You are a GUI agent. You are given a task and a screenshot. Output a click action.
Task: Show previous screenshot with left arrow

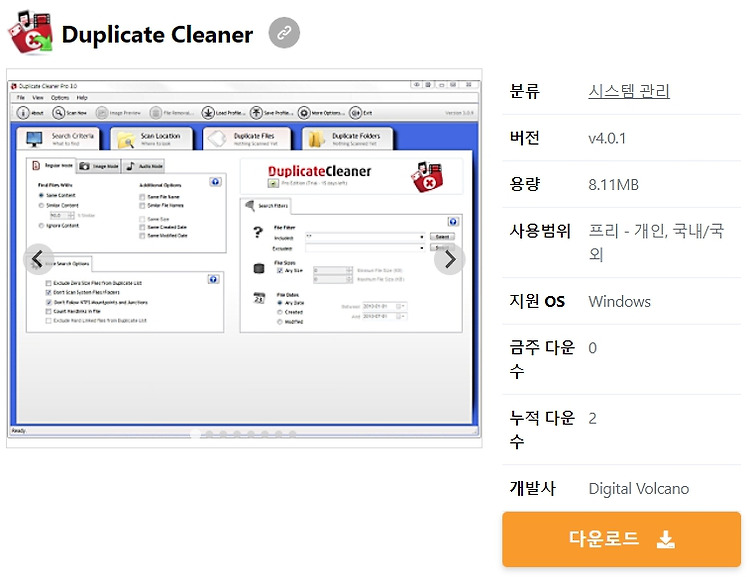(x=38, y=259)
